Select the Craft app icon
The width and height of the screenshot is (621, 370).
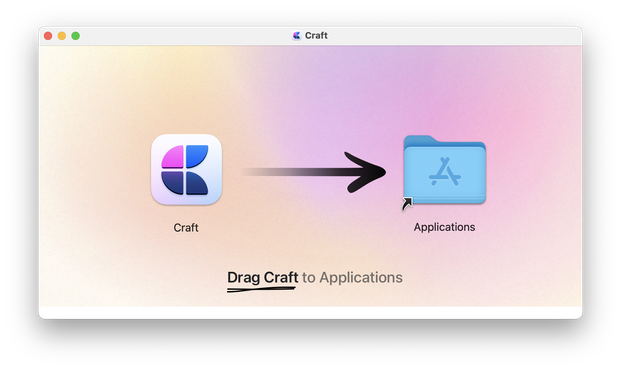coord(186,170)
